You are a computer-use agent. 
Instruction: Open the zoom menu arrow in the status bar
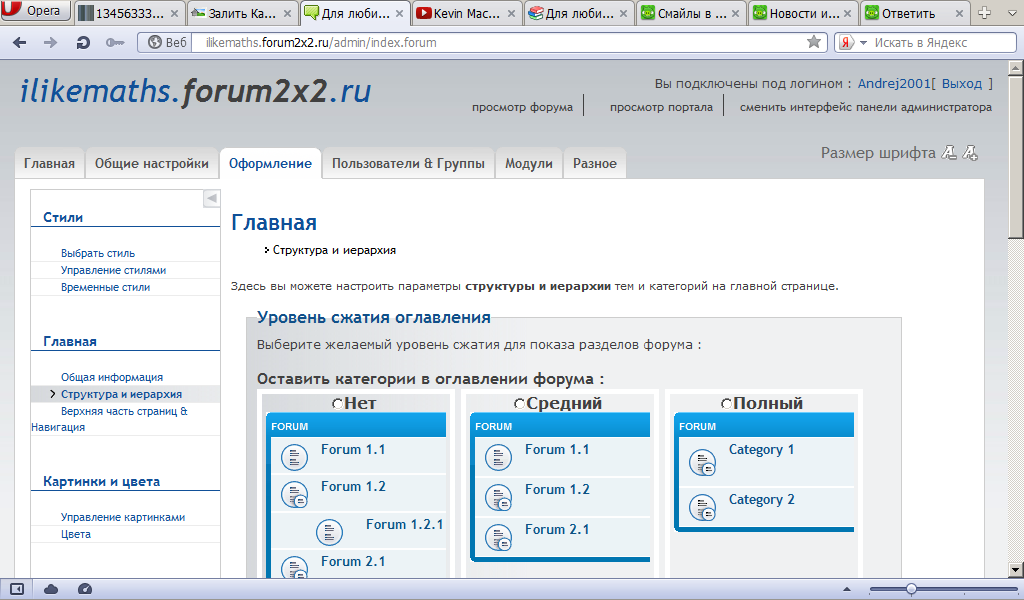click(847, 589)
